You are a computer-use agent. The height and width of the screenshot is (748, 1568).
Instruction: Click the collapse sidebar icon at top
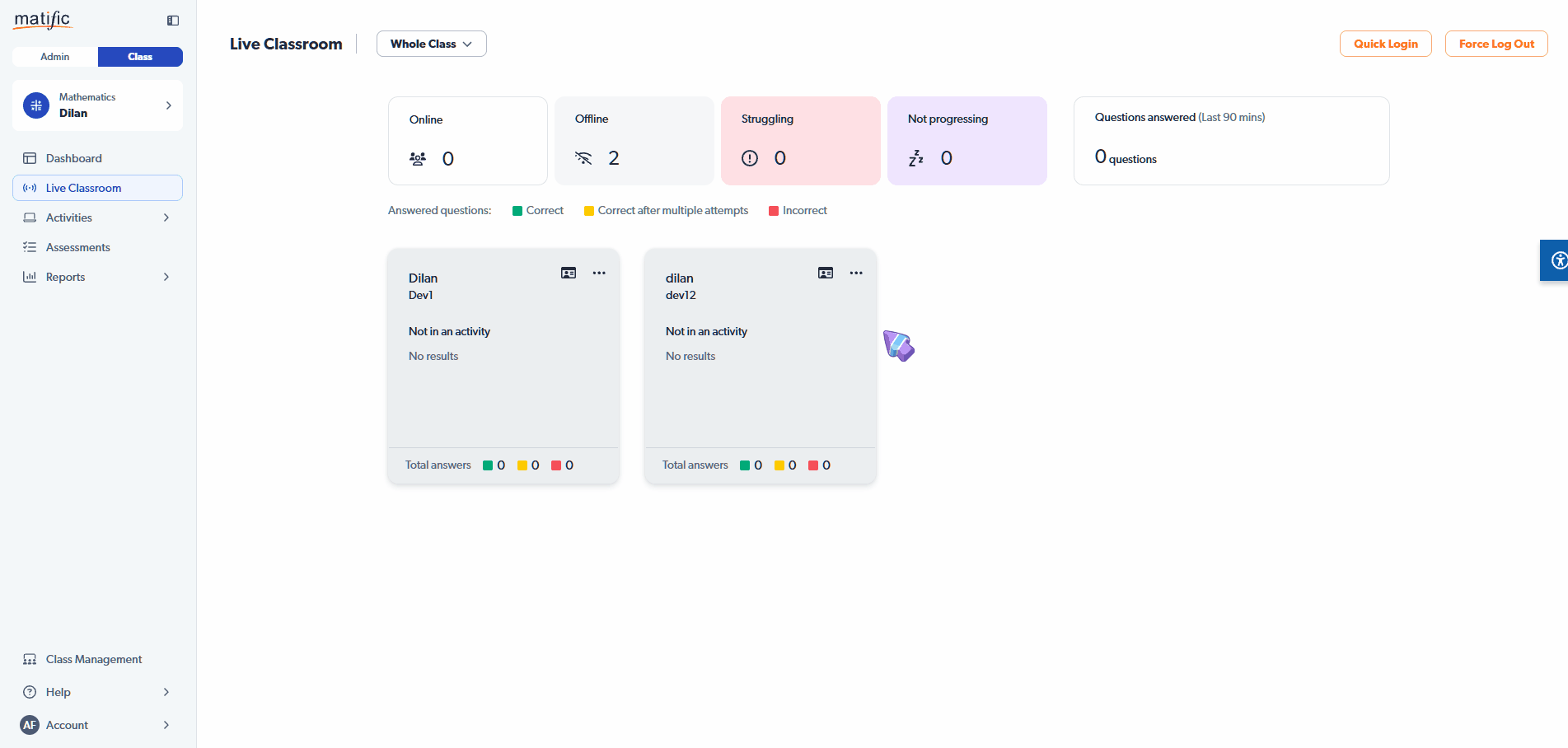172,20
